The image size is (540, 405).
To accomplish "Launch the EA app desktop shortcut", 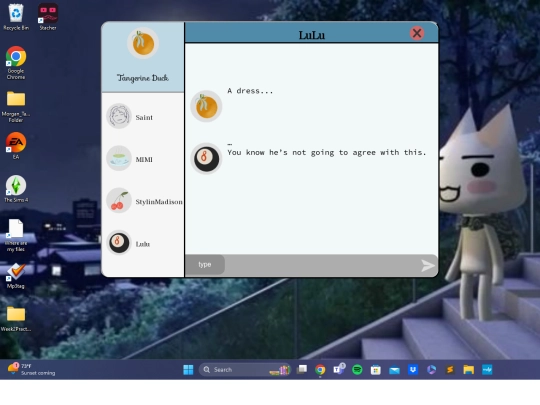I will (16, 146).
